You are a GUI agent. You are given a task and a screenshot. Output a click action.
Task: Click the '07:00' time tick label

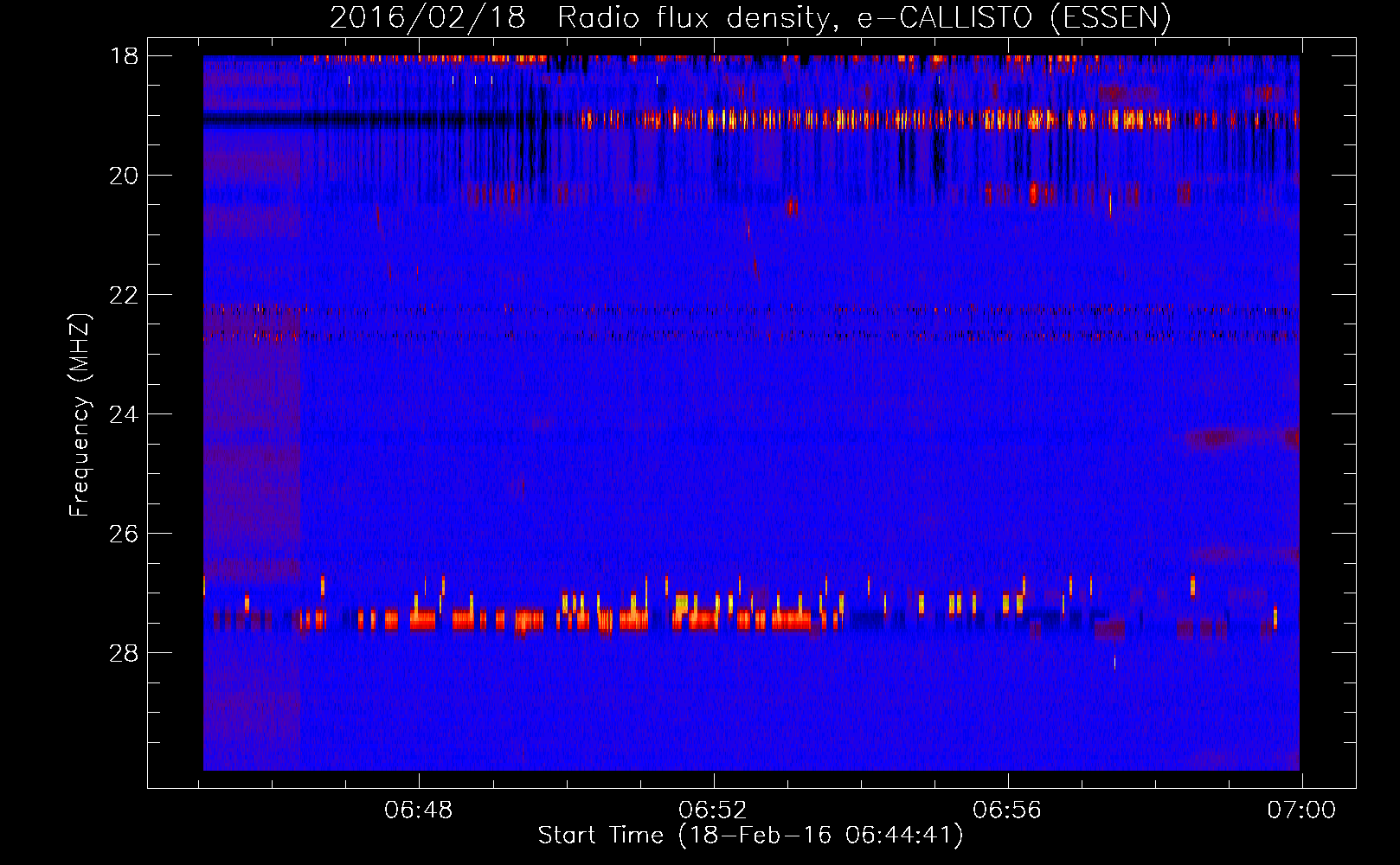tap(1301, 811)
